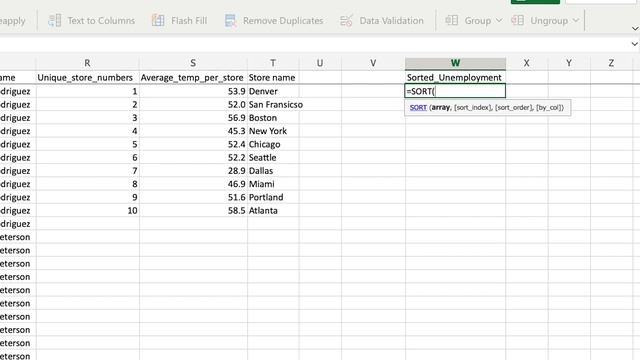This screenshot has height=360, width=640.
Task: Click the Sorted_Unemployment header cell
Action: click(455, 78)
